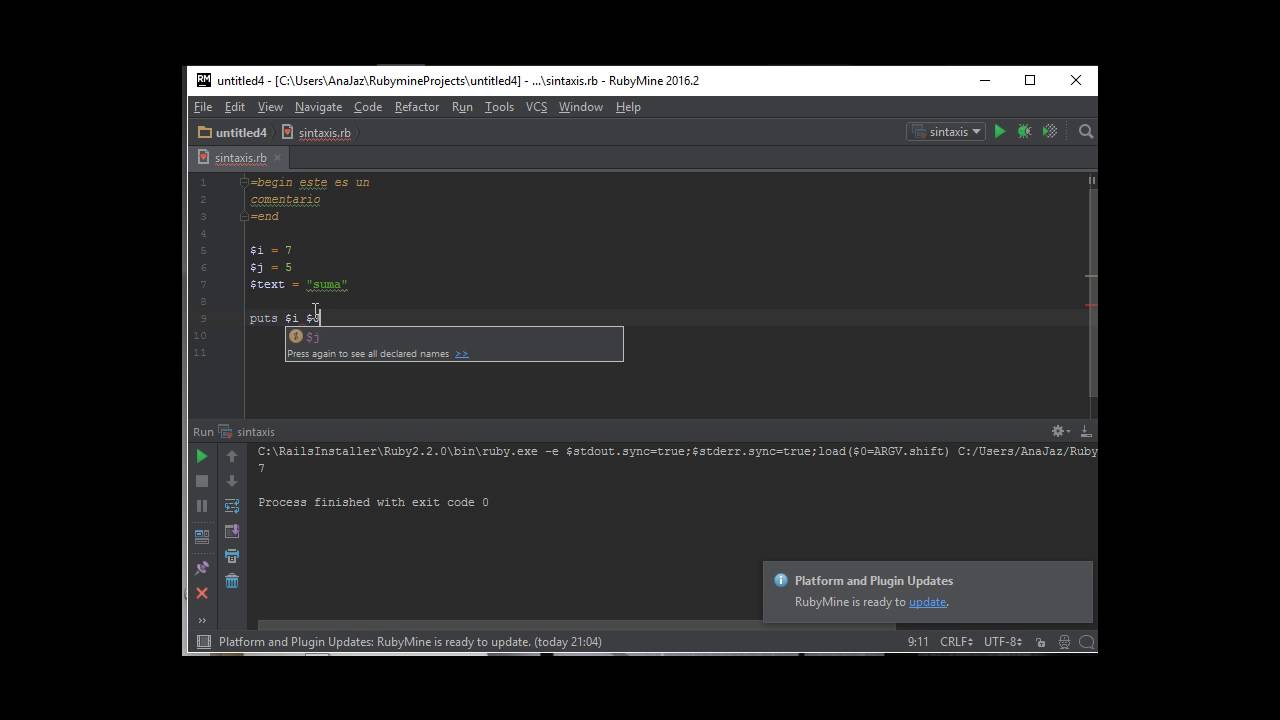Toggle soft-wrap in console output

pos(232,506)
